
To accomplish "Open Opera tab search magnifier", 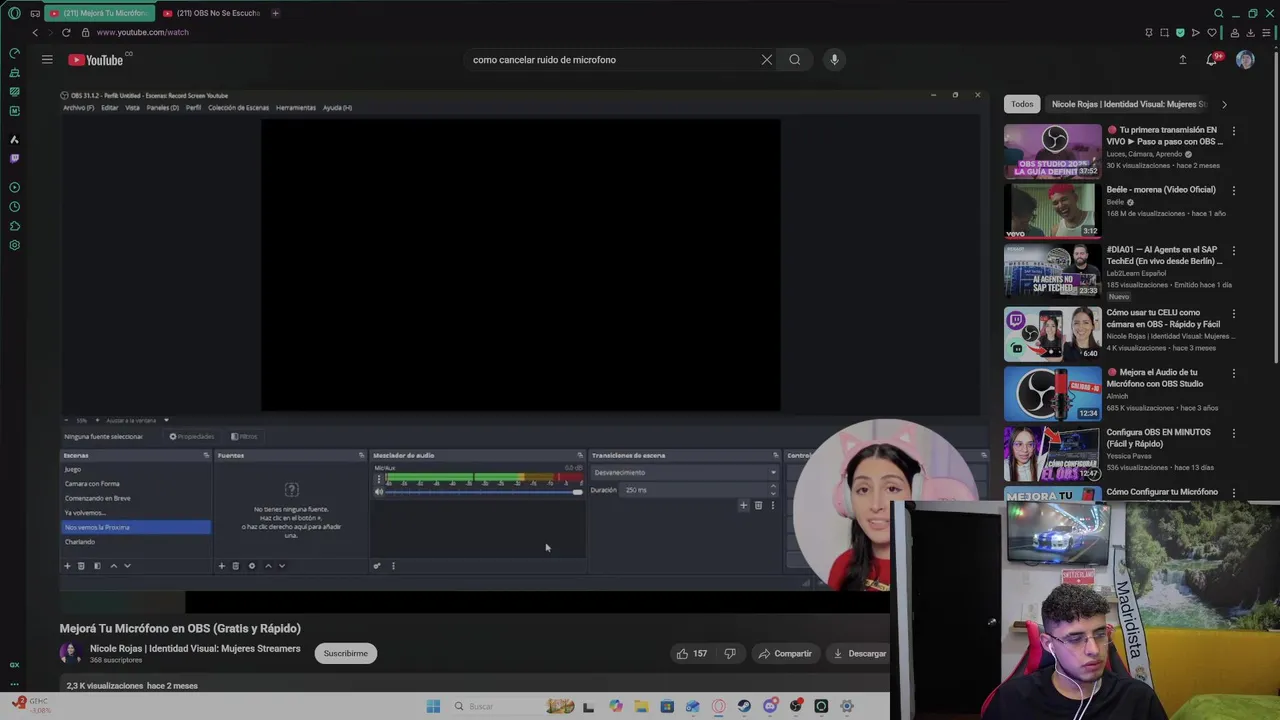I will pos(1218,13).
